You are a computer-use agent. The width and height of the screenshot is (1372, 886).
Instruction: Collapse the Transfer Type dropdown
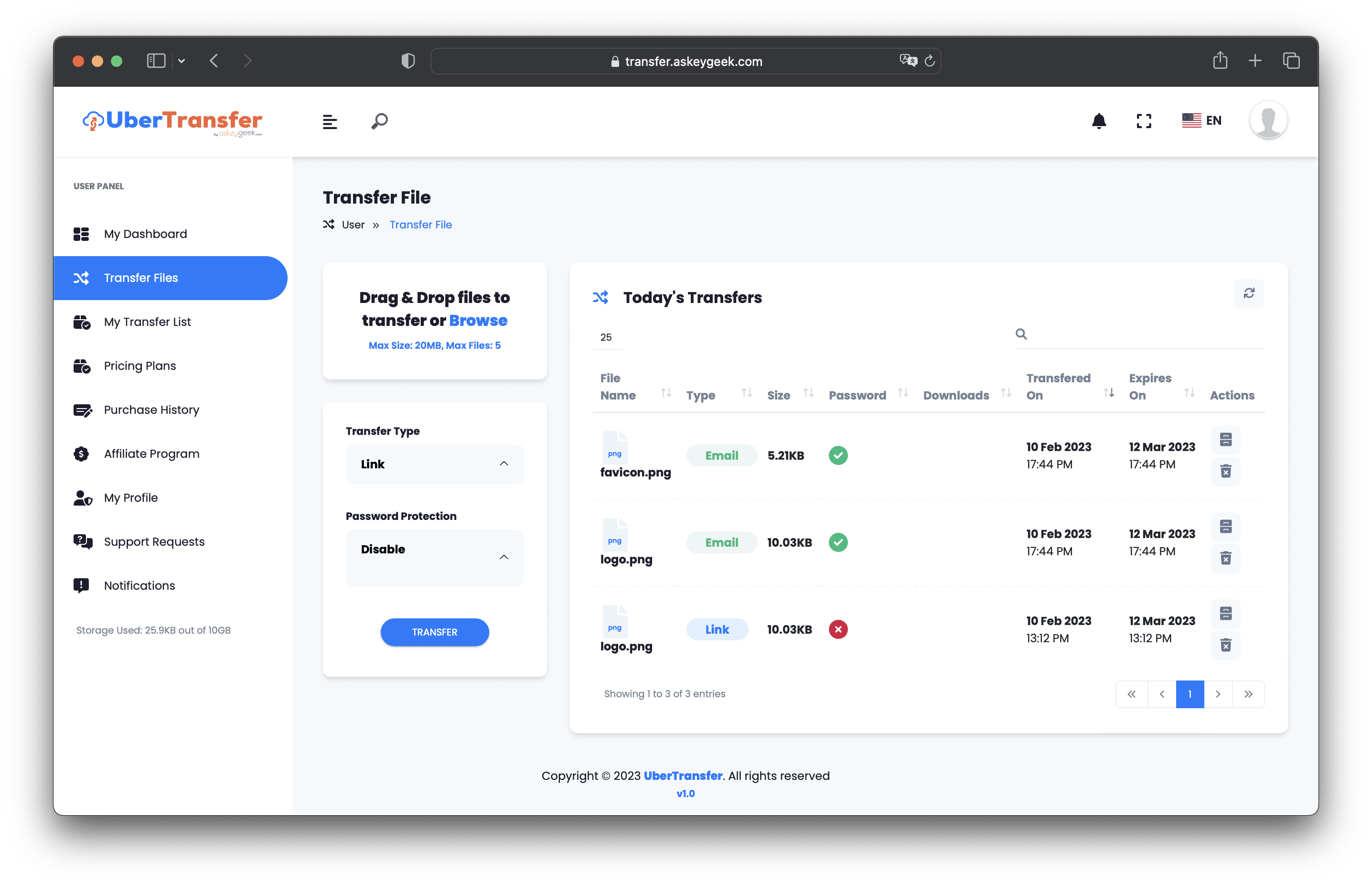point(504,464)
